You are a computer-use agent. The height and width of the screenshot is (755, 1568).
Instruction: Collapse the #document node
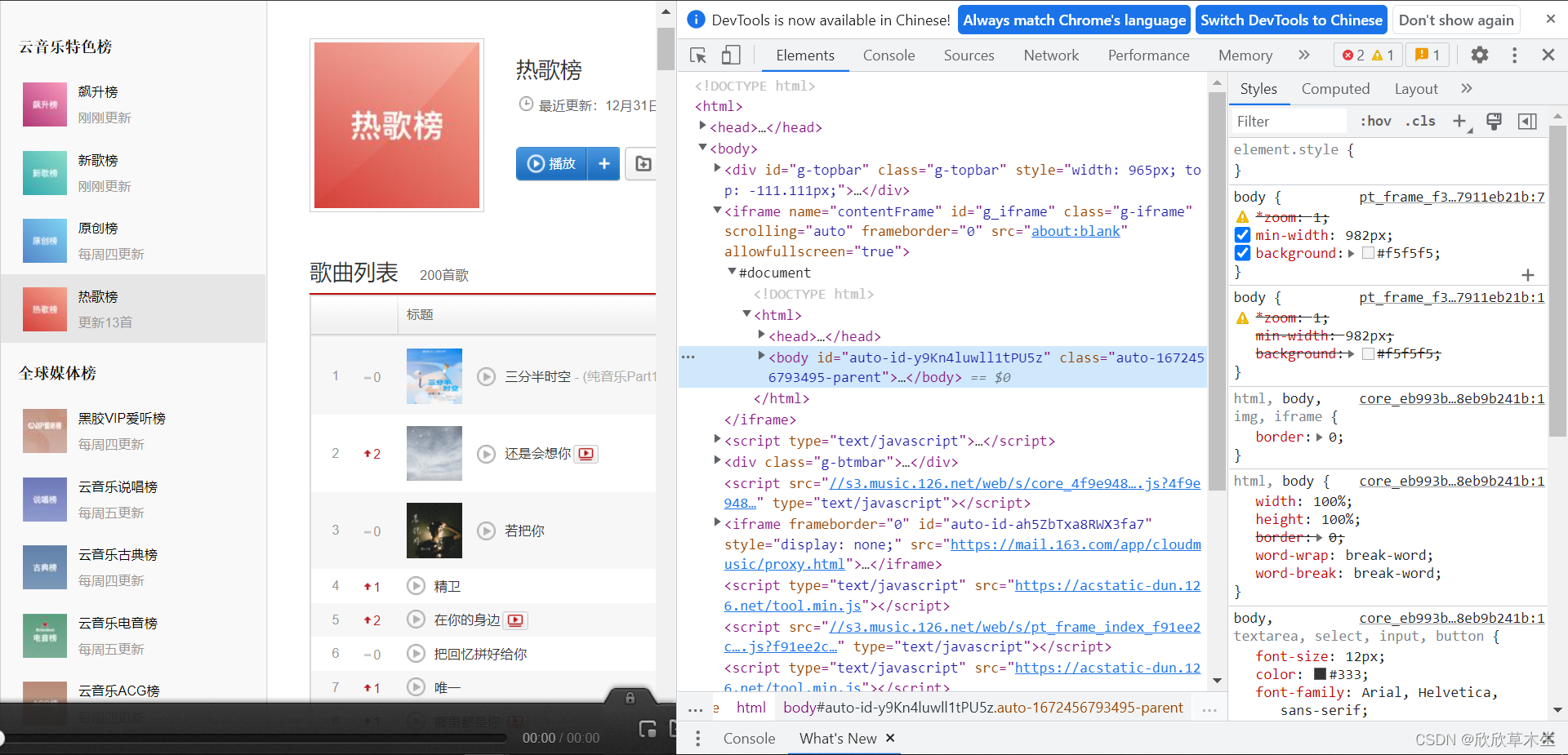tap(732, 272)
